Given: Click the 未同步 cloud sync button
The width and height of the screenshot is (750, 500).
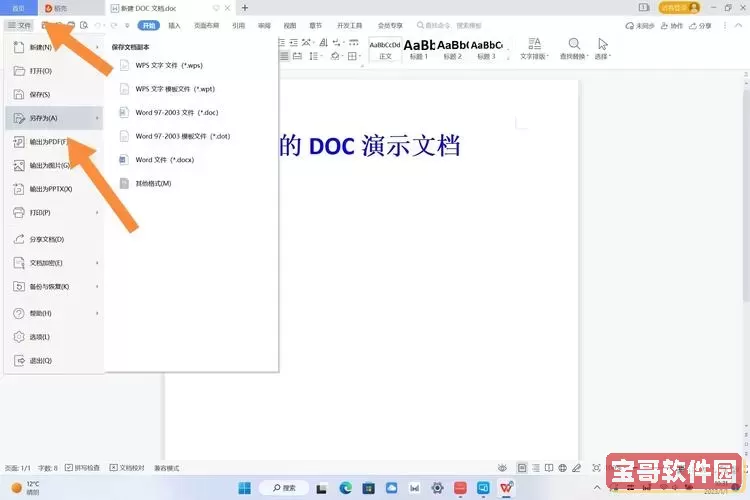Looking at the screenshot, I should [x=640, y=26].
